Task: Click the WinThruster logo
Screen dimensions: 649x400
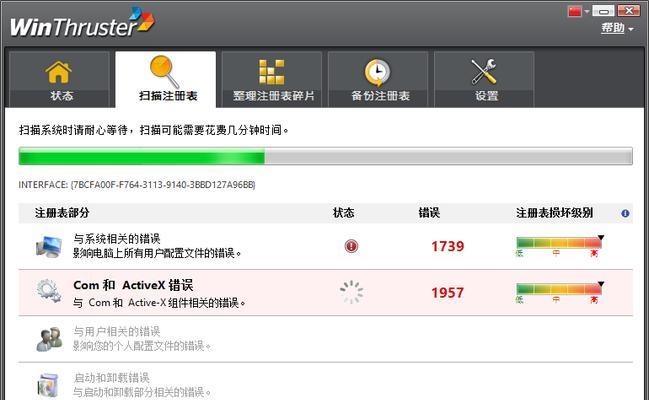Action: click(82, 23)
